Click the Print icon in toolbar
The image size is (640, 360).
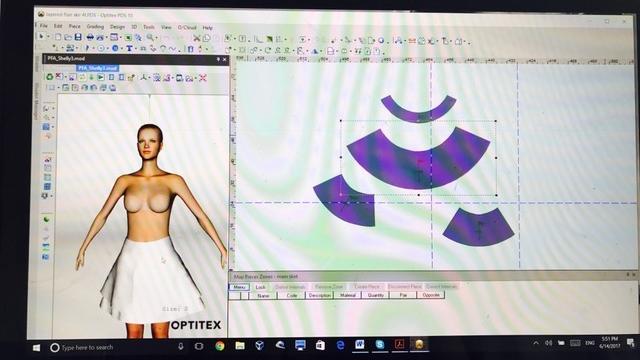point(90,37)
